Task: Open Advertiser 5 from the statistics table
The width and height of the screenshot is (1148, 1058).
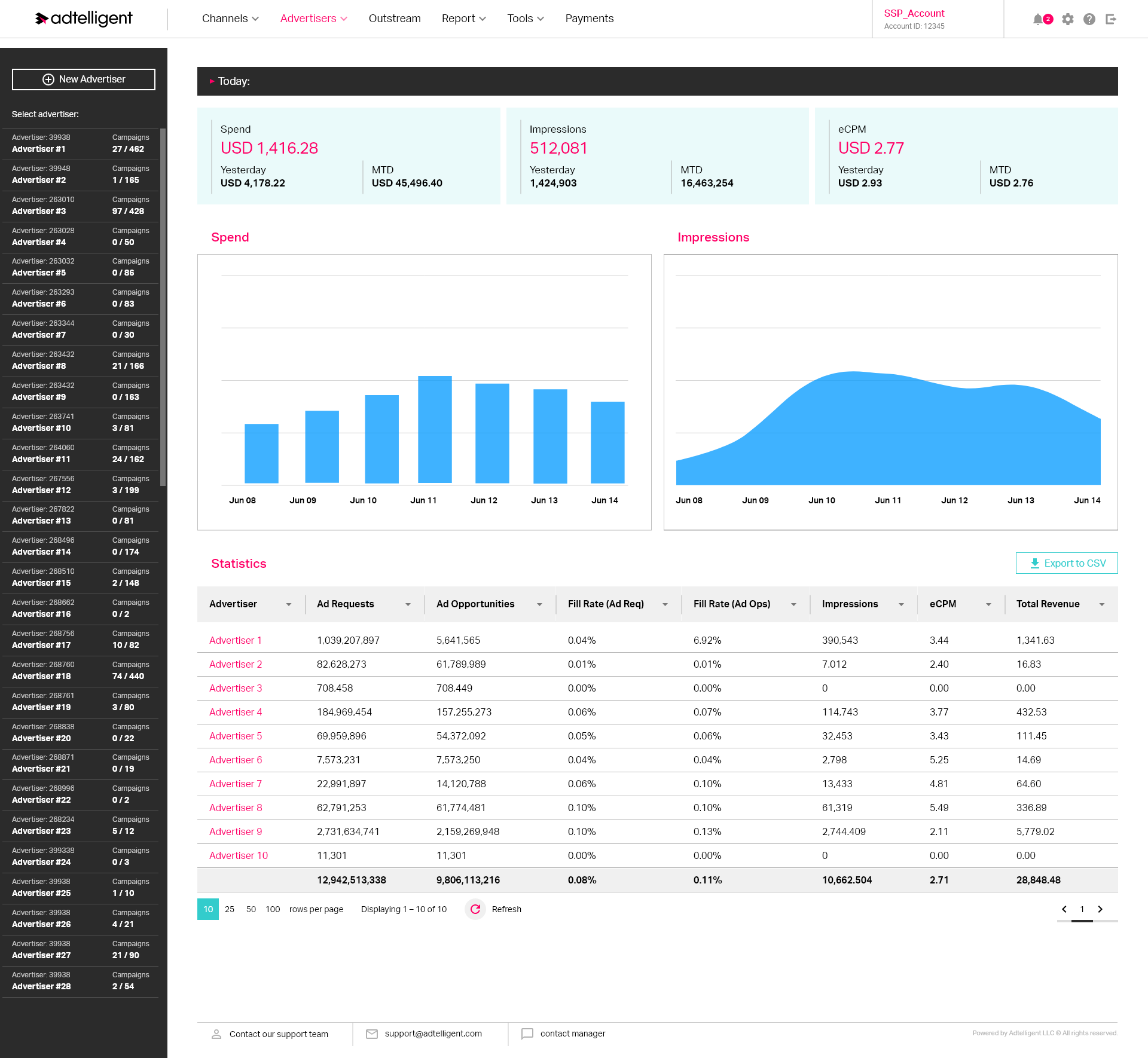Action: (x=235, y=736)
